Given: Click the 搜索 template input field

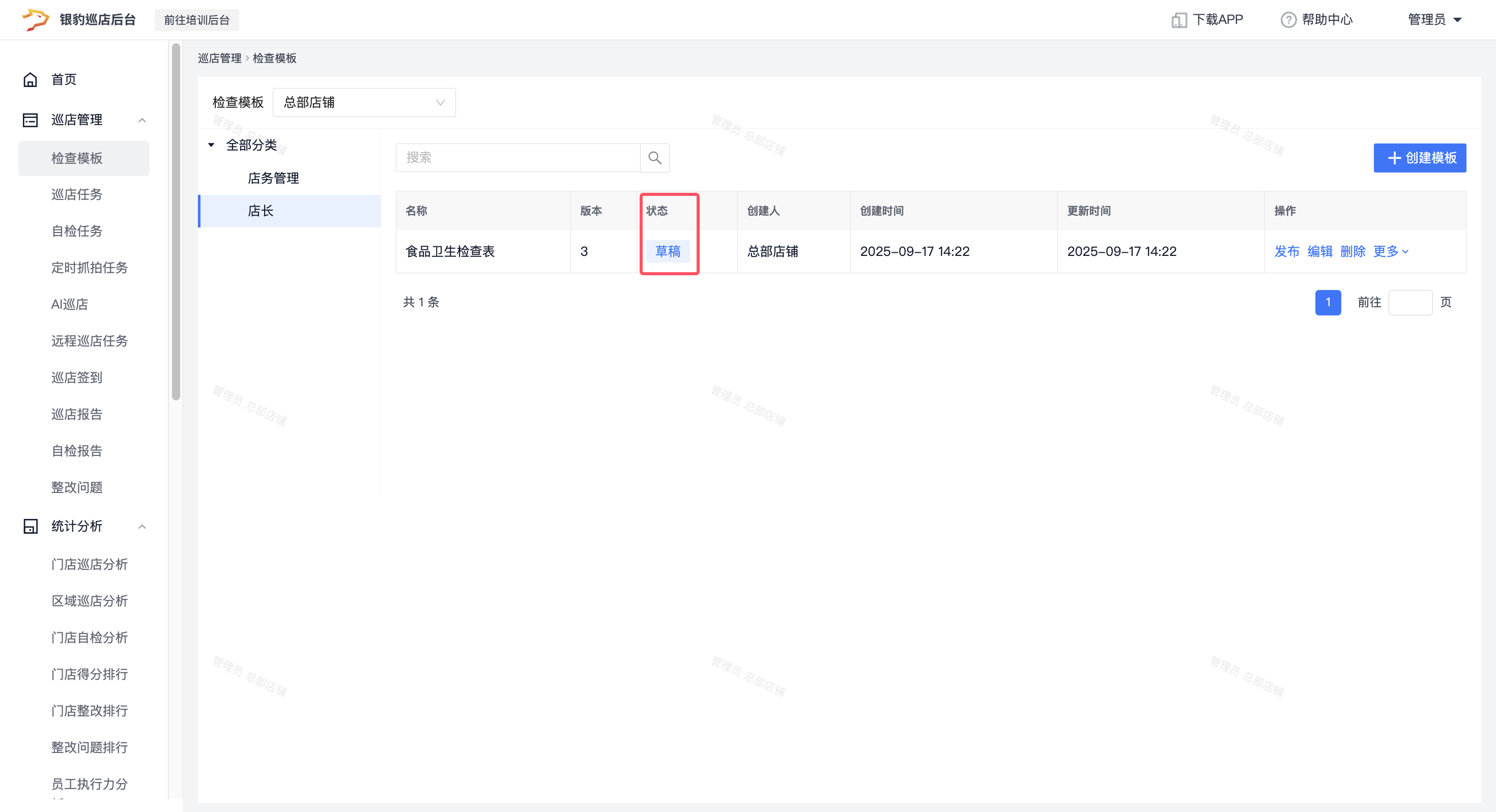Looking at the screenshot, I should click(x=517, y=158).
